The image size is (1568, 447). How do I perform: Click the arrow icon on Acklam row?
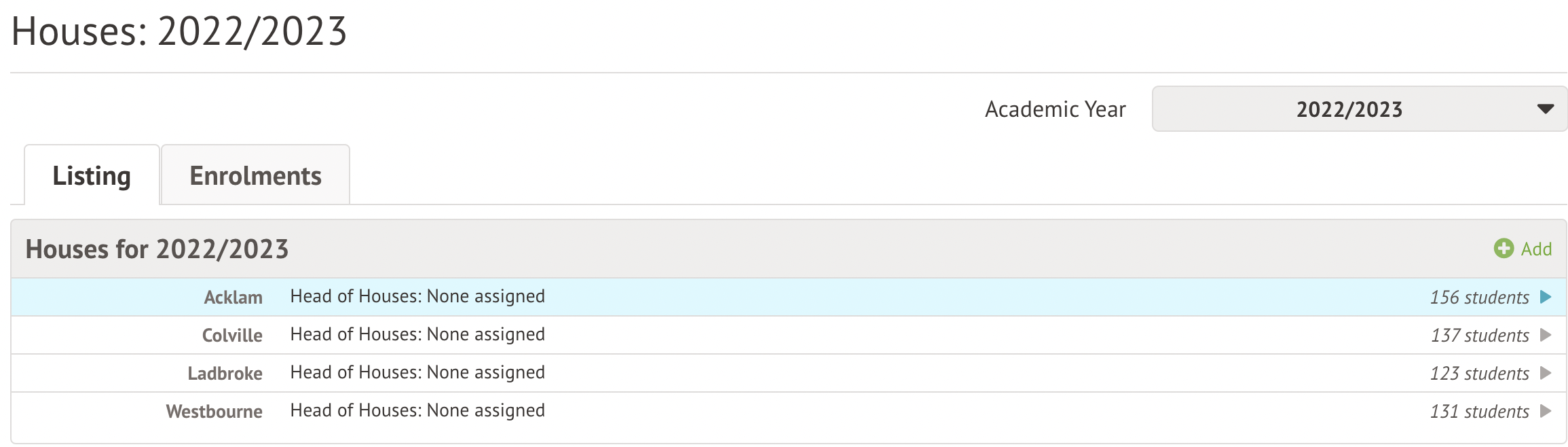tap(1546, 297)
